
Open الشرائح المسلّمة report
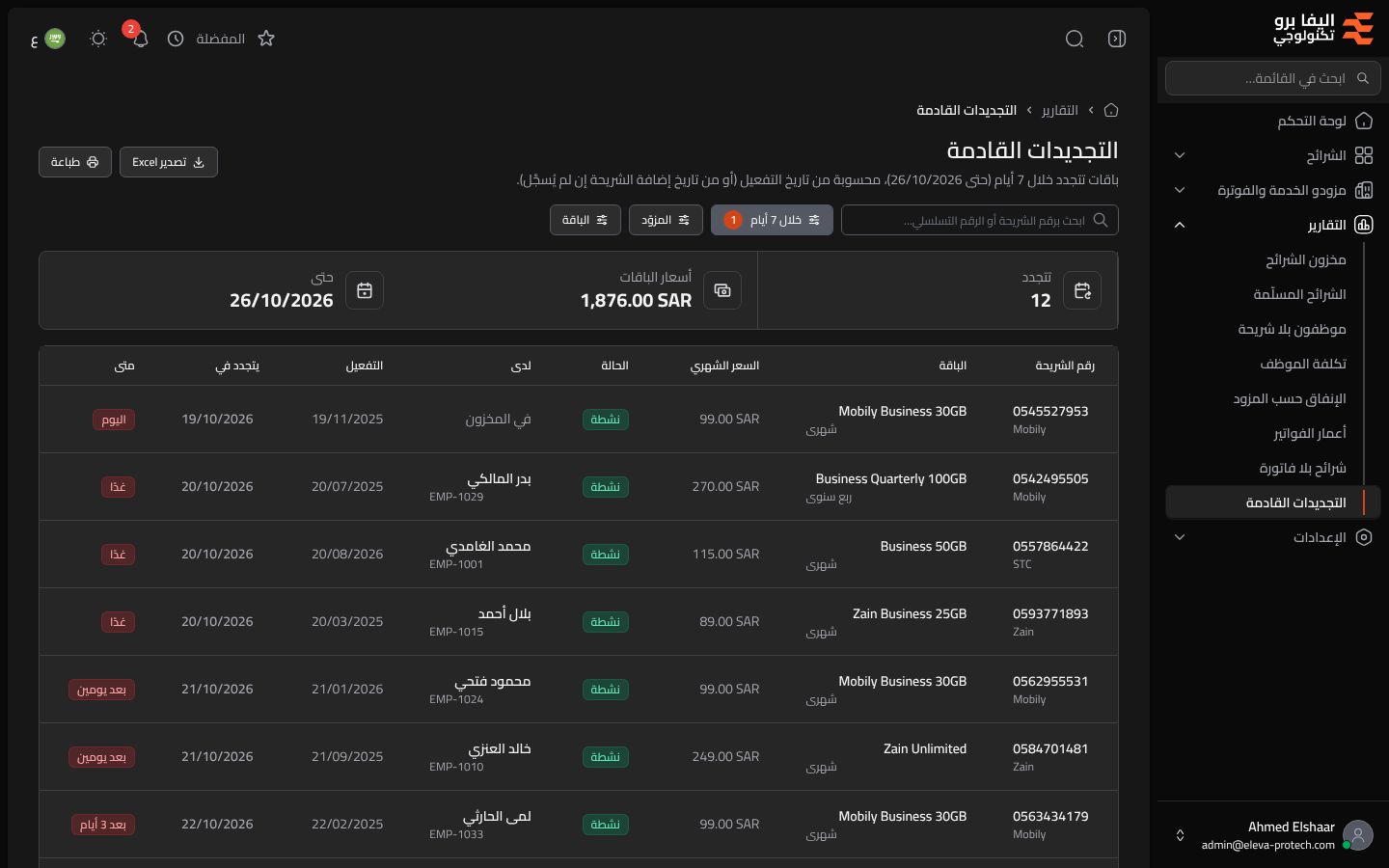point(1299,294)
